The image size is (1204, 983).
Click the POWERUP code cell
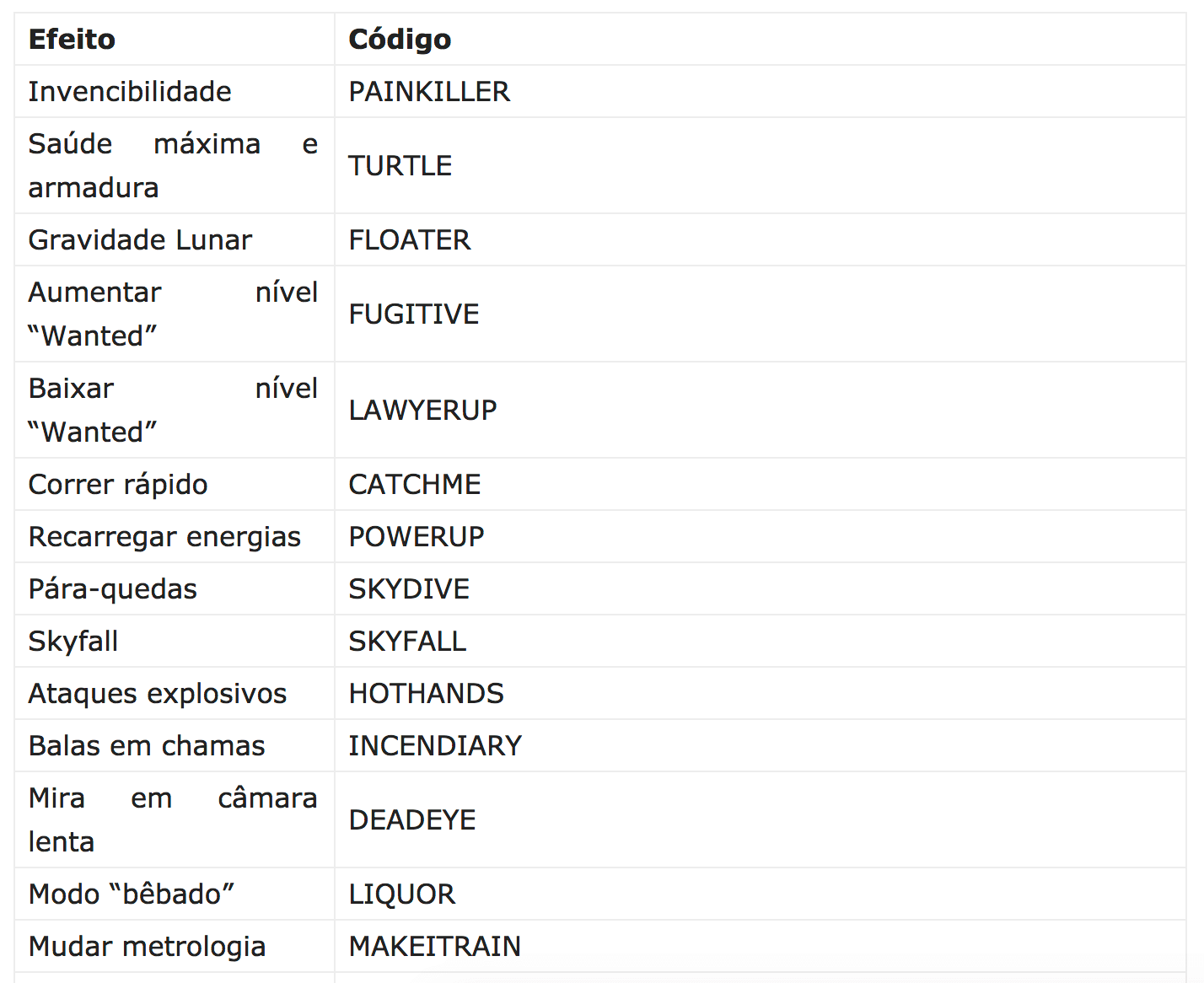[417, 537]
